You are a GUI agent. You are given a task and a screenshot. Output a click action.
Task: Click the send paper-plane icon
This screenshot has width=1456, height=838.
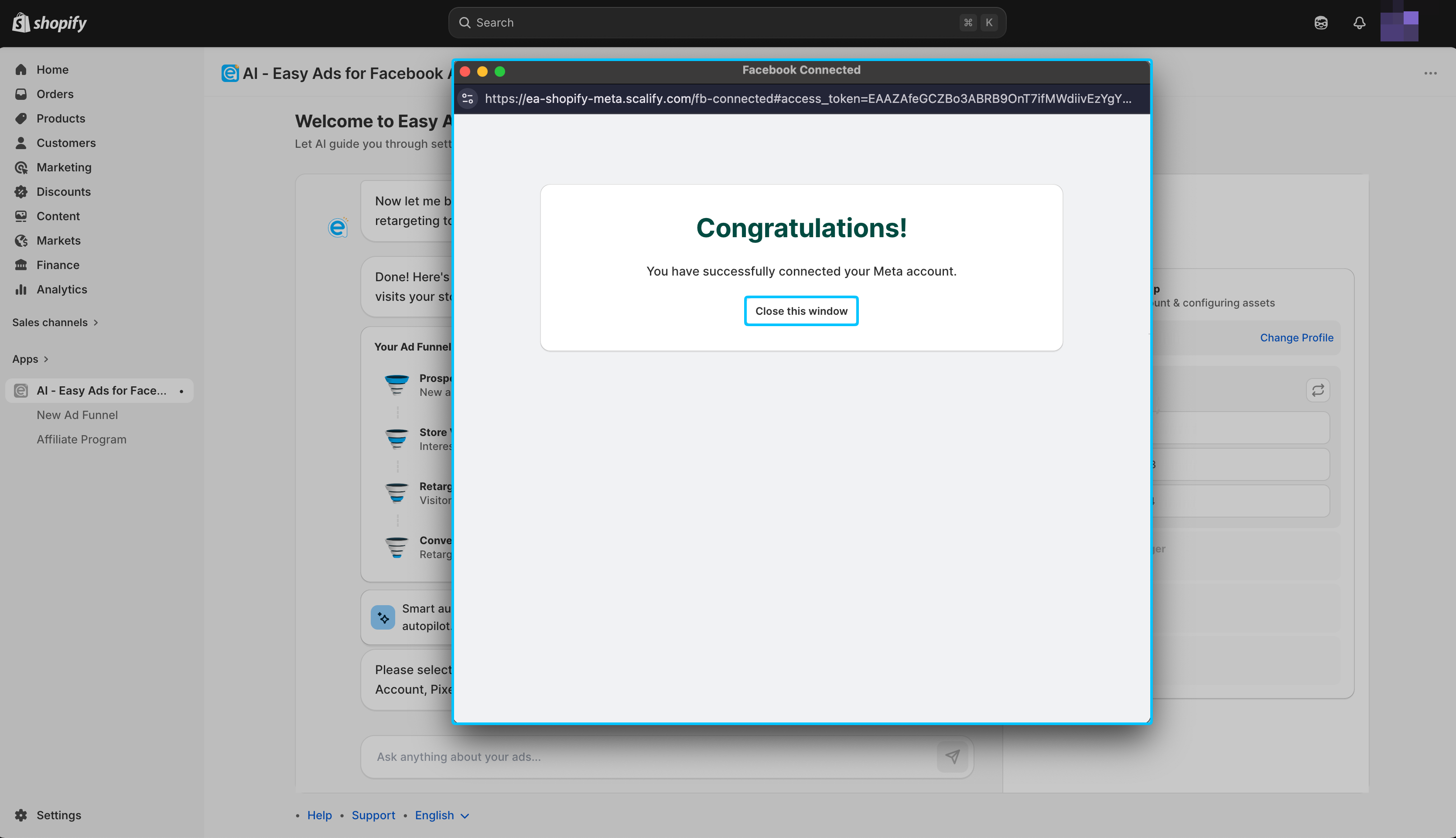(953, 756)
